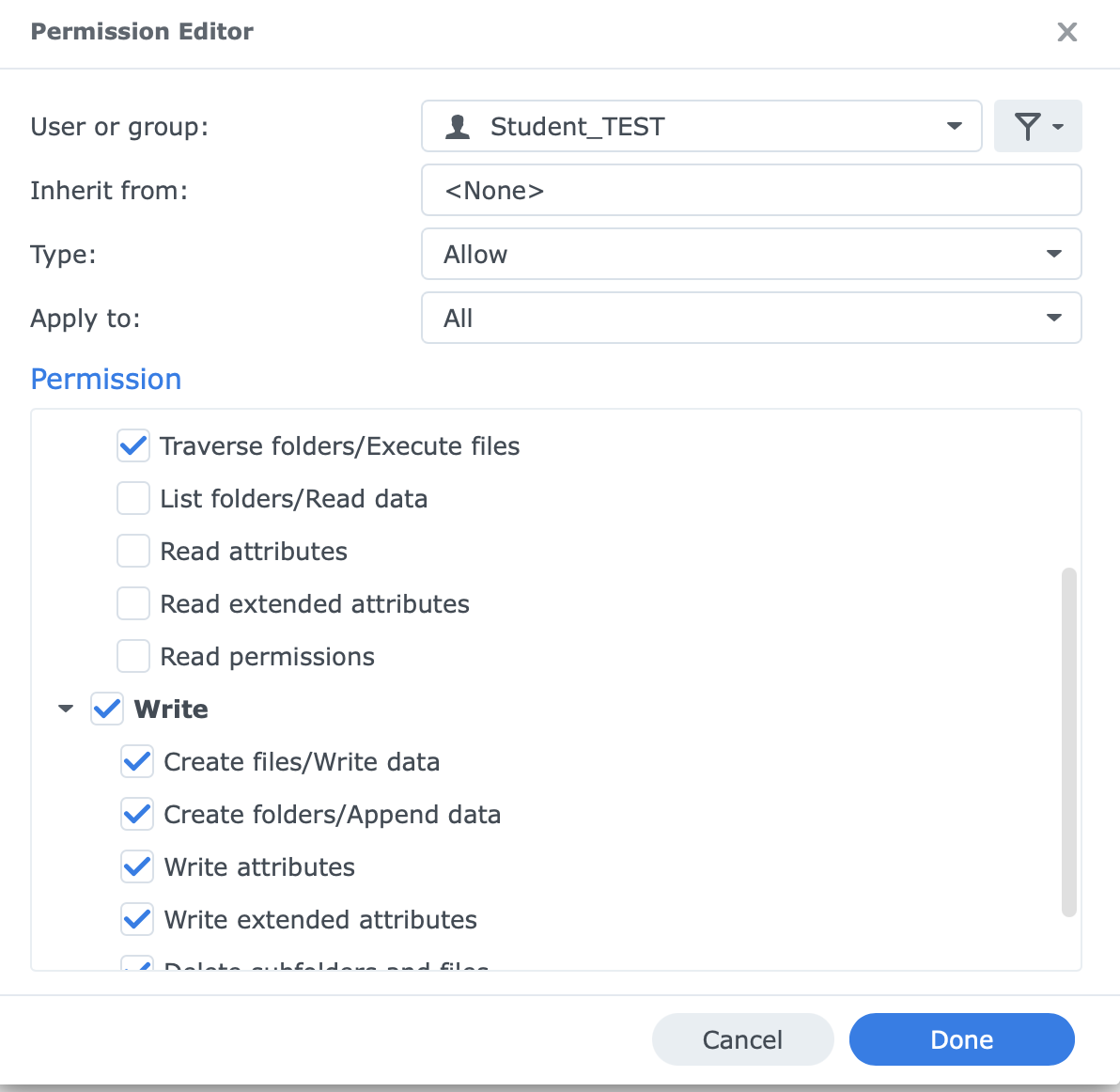Open the filter icon dropdown button
The image size is (1120, 1092).
click(1037, 126)
